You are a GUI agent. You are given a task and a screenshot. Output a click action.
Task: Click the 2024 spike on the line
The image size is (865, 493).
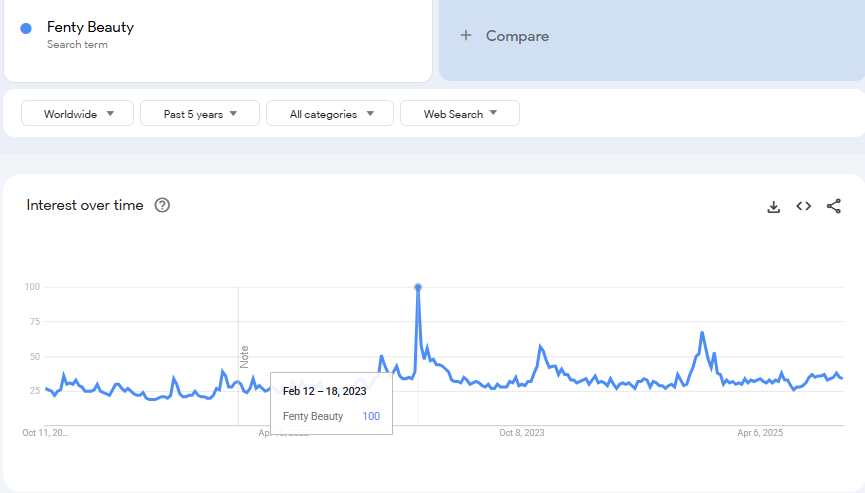pos(702,333)
